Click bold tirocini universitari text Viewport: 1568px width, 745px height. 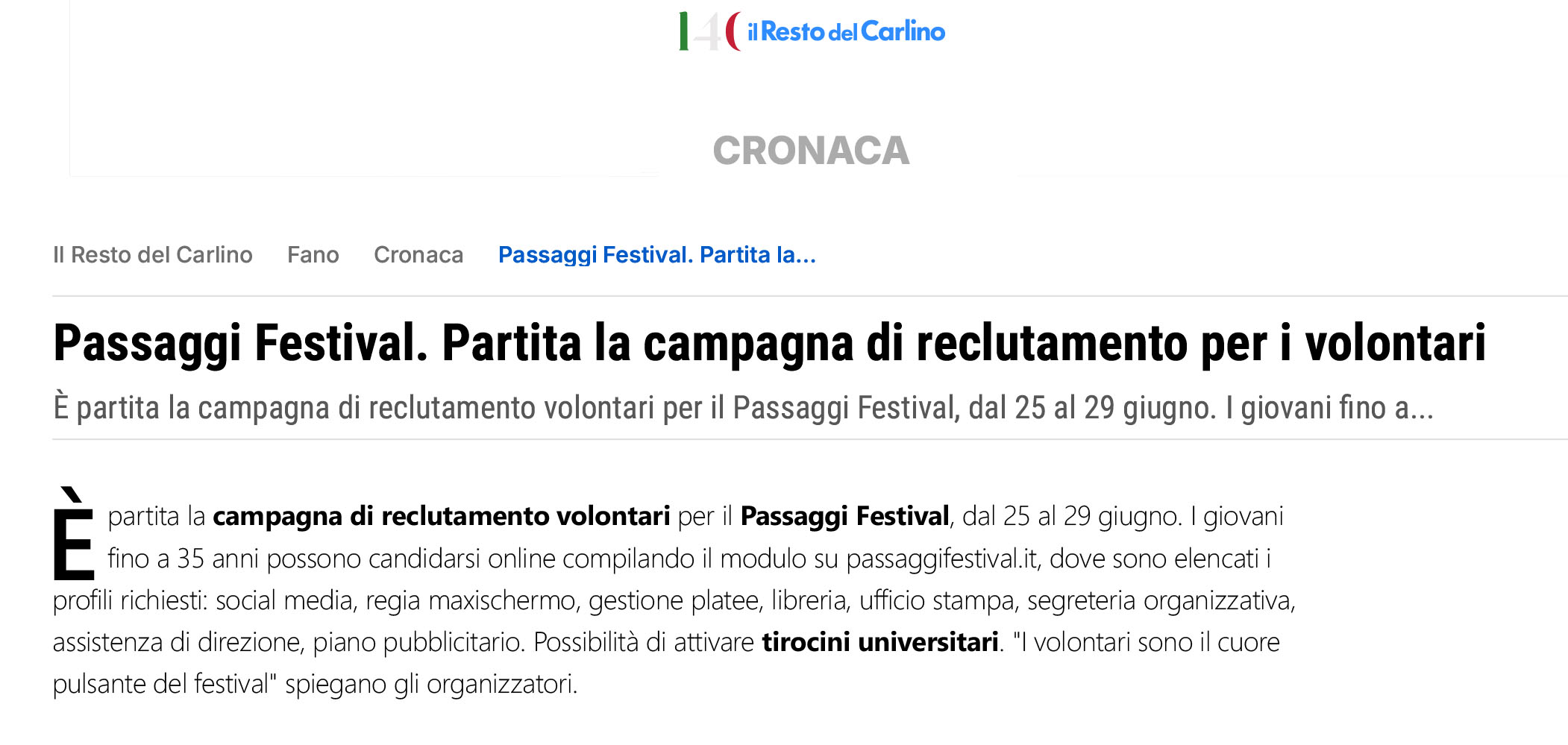(880, 642)
